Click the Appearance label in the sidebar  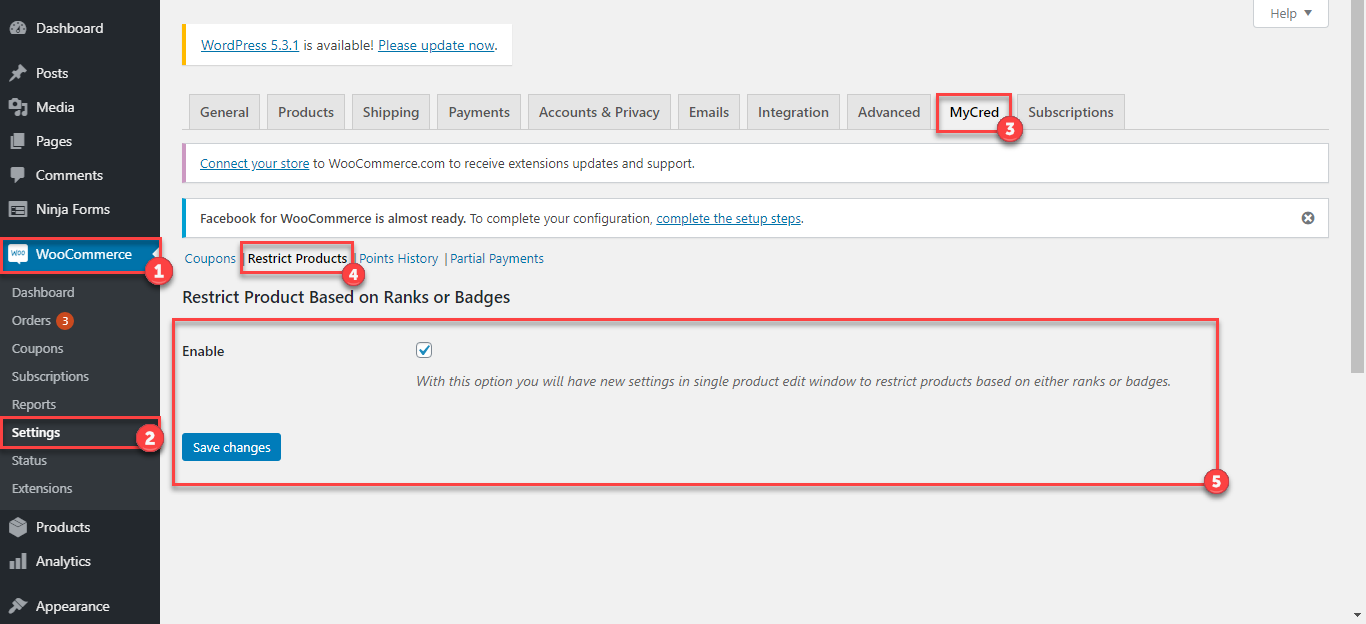[73, 606]
